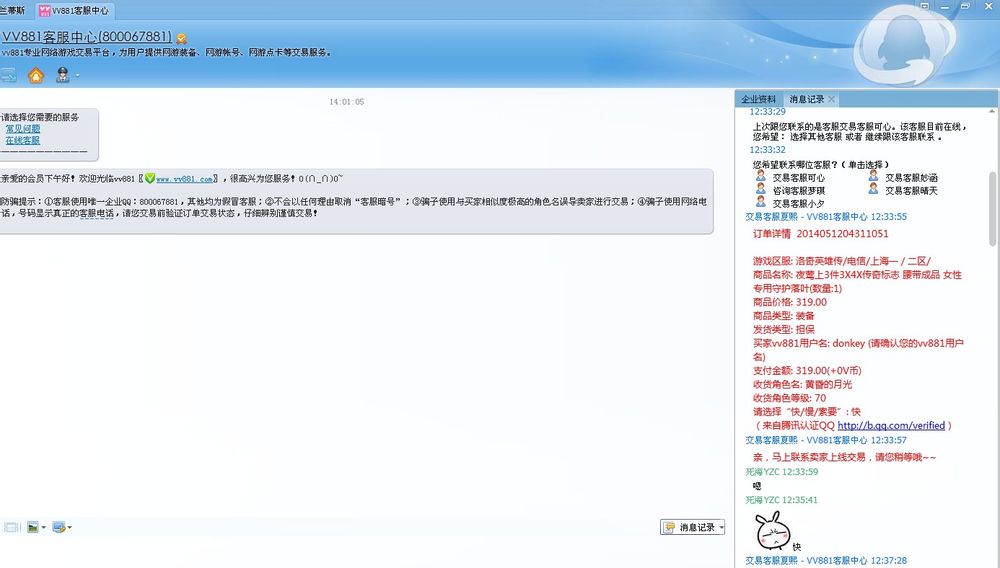The height and width of the screenshot is (568, 1000).
Task: Click the 商品价格: 319.00 line
Action: [x=790, y=302]
